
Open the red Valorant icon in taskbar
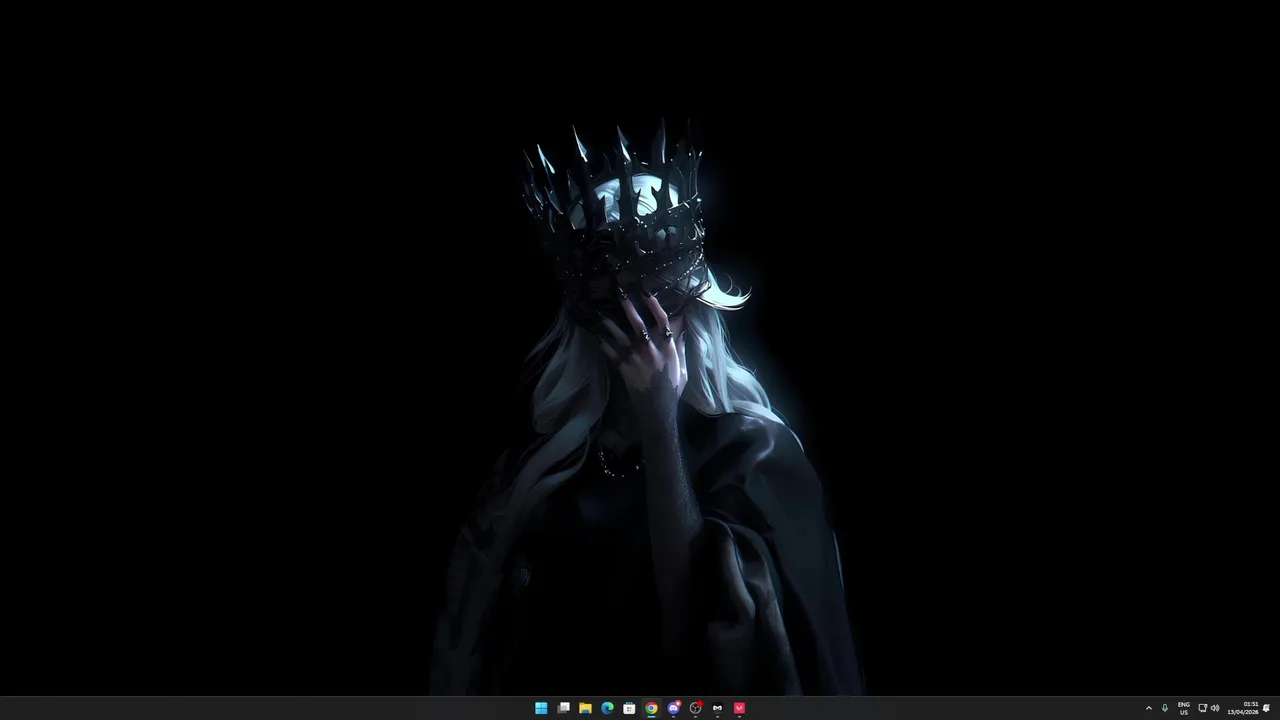(739, 708)
